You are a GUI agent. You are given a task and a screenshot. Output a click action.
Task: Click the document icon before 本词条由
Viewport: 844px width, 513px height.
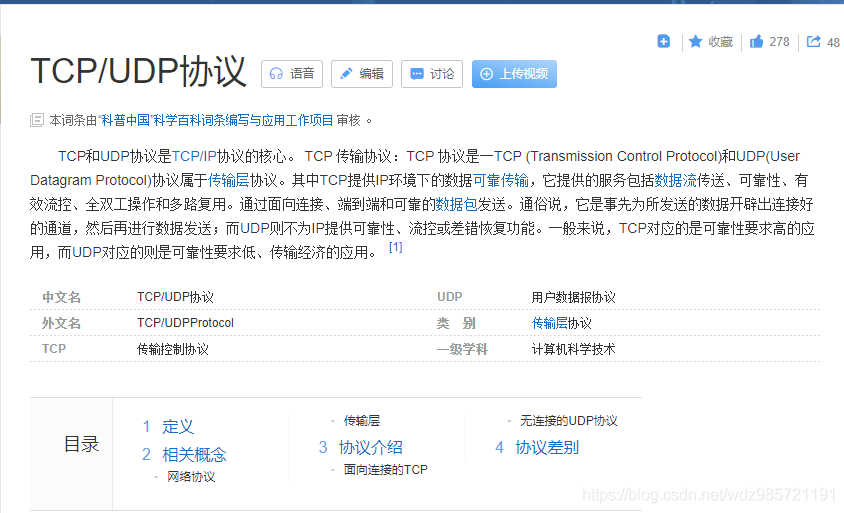point(37,120)
